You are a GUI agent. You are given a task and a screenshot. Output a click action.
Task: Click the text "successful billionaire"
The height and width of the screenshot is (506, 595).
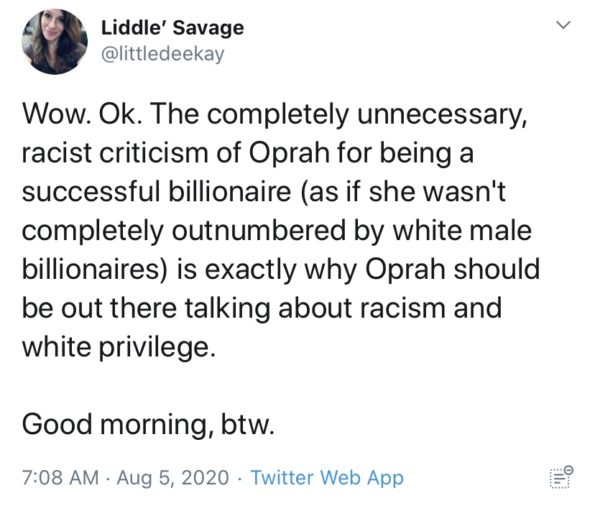pyautogui.click(x=157, y=191)
